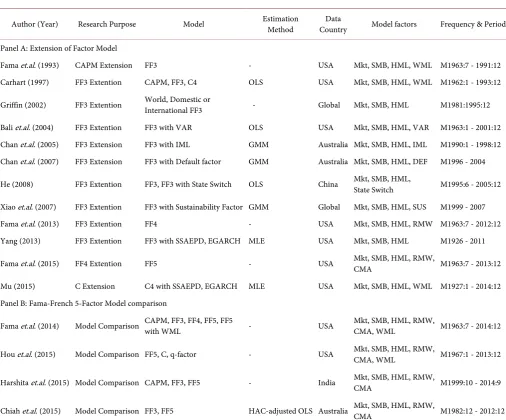Click 'FF3 with Default factor' model cell

click(x=183, y=162)
